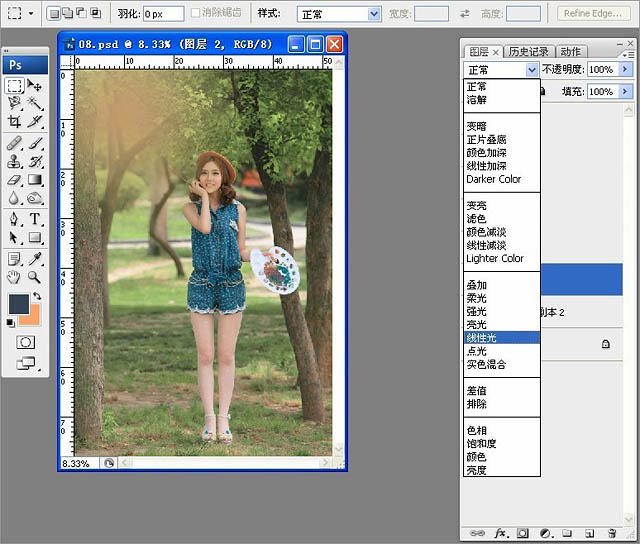Click the orange background color swatch

pyautogui.click(x=30, y=316)
